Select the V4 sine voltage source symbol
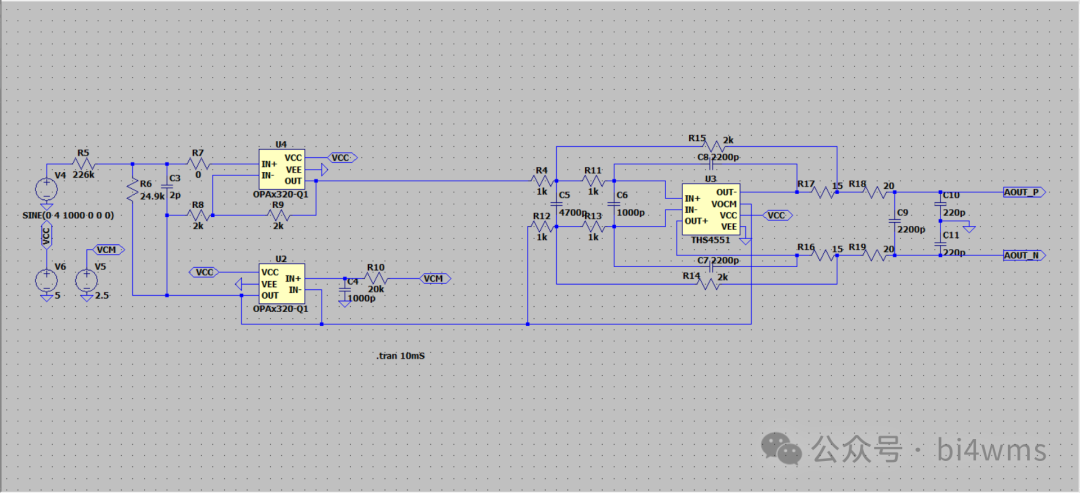 (46, 190)
